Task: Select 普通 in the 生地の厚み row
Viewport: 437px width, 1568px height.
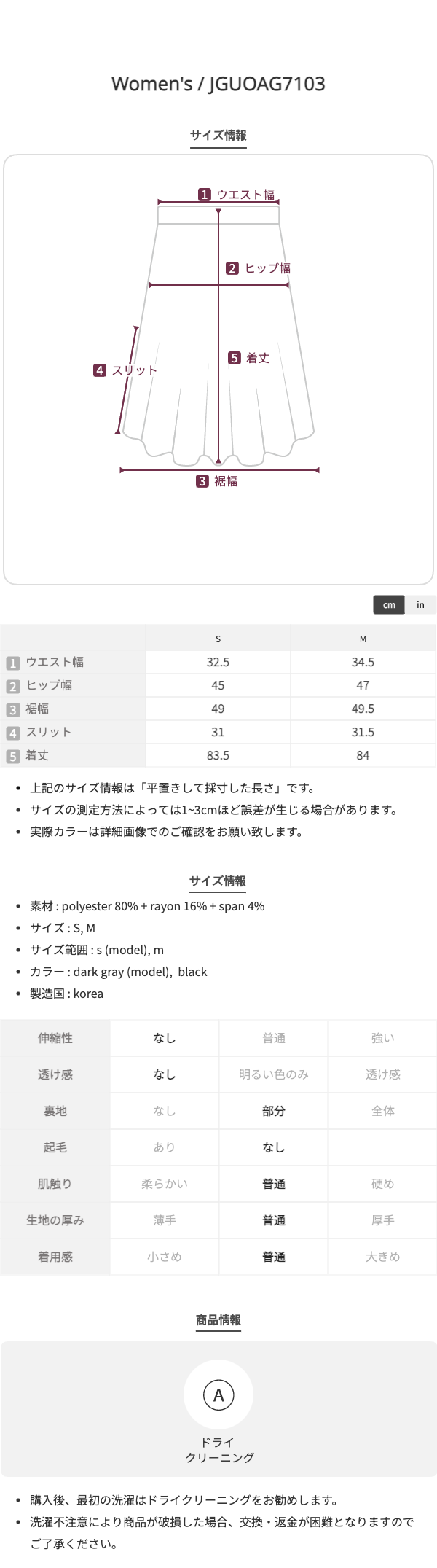Action: click(274, 1220)
